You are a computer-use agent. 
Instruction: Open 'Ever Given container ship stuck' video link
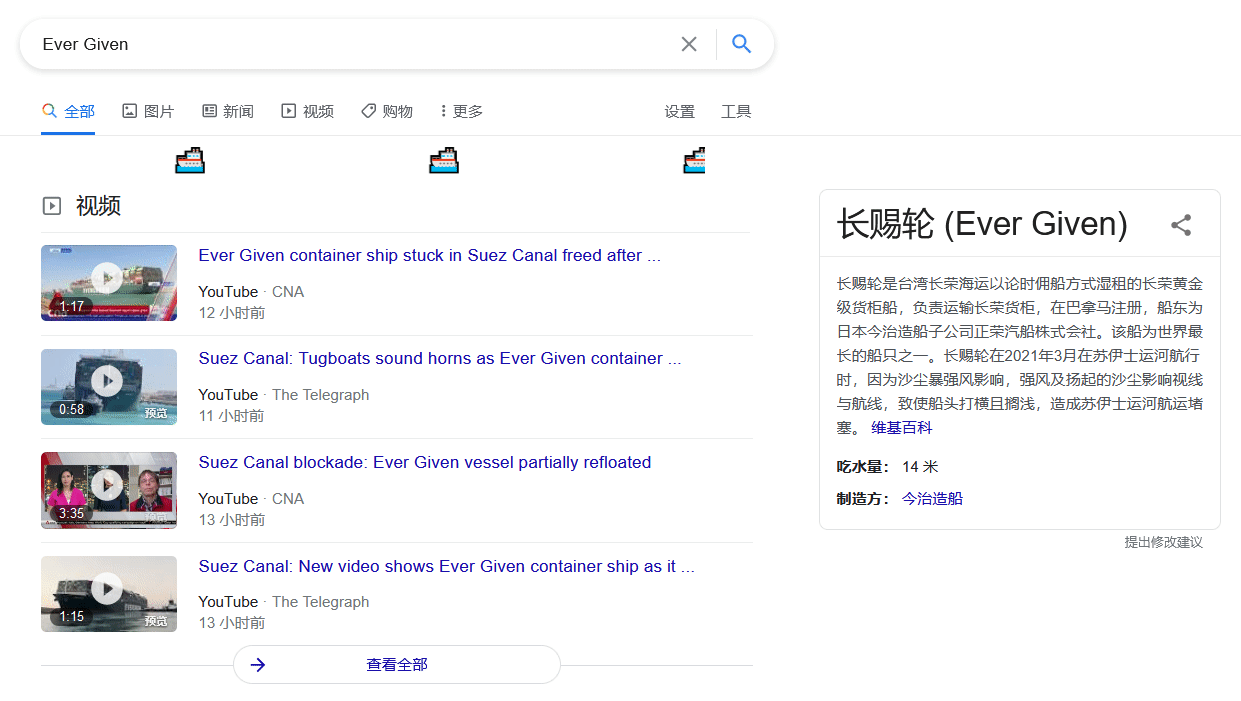[430, 256]
